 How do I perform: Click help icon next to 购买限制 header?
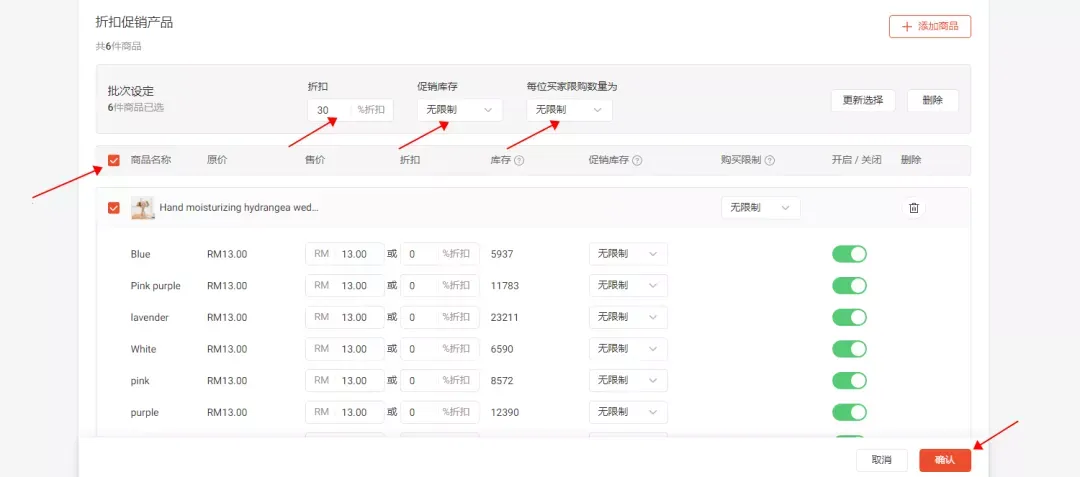pos(770,160)
